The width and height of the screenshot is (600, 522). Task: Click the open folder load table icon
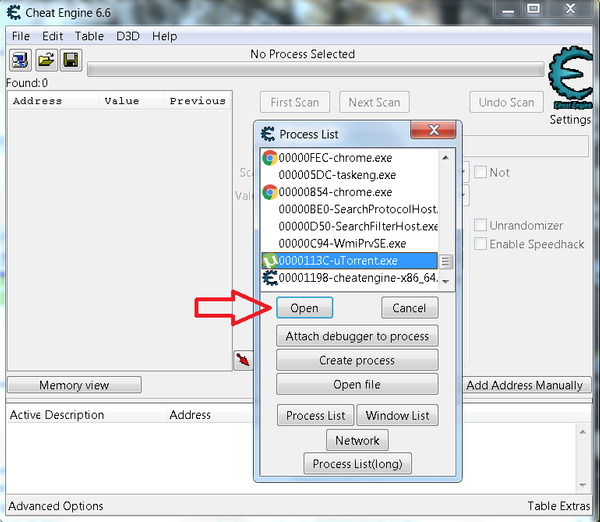pyautogui.click(x=46, y=60)
